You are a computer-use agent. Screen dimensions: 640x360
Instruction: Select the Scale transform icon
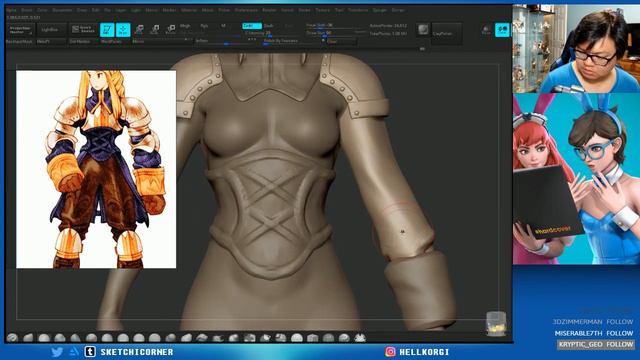click(x=155, y=29)
